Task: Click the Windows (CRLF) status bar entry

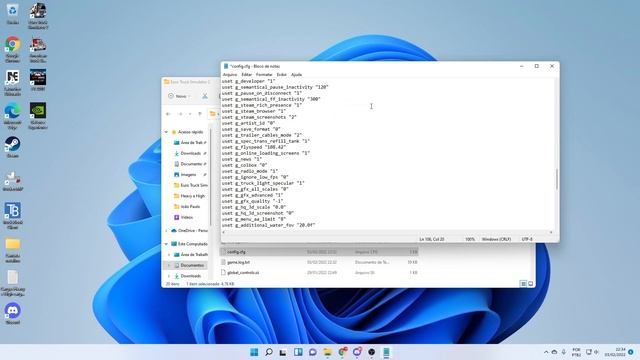Action: click(496, 239)
